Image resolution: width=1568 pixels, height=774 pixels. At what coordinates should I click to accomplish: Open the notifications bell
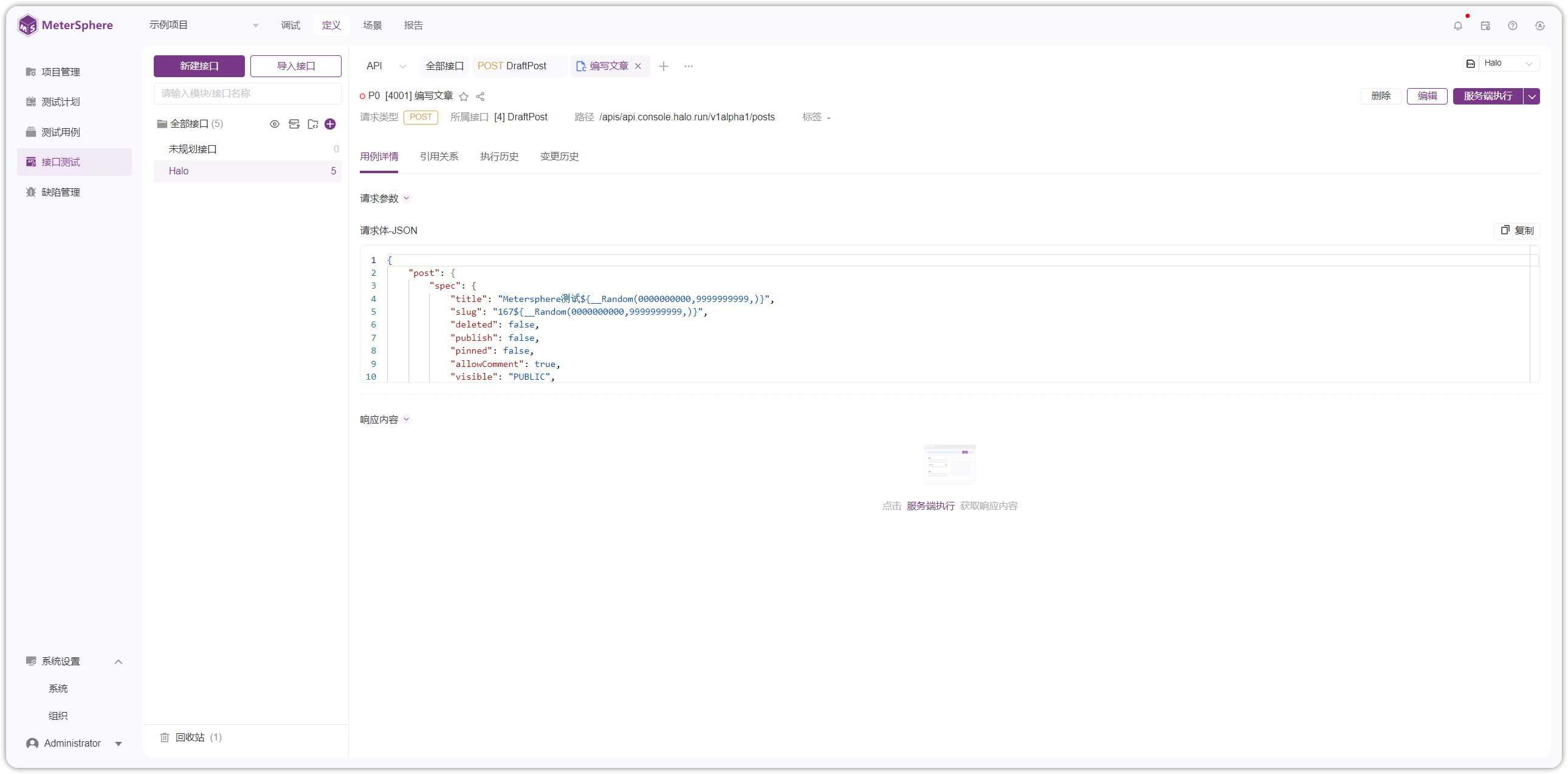pos(1458,26)
